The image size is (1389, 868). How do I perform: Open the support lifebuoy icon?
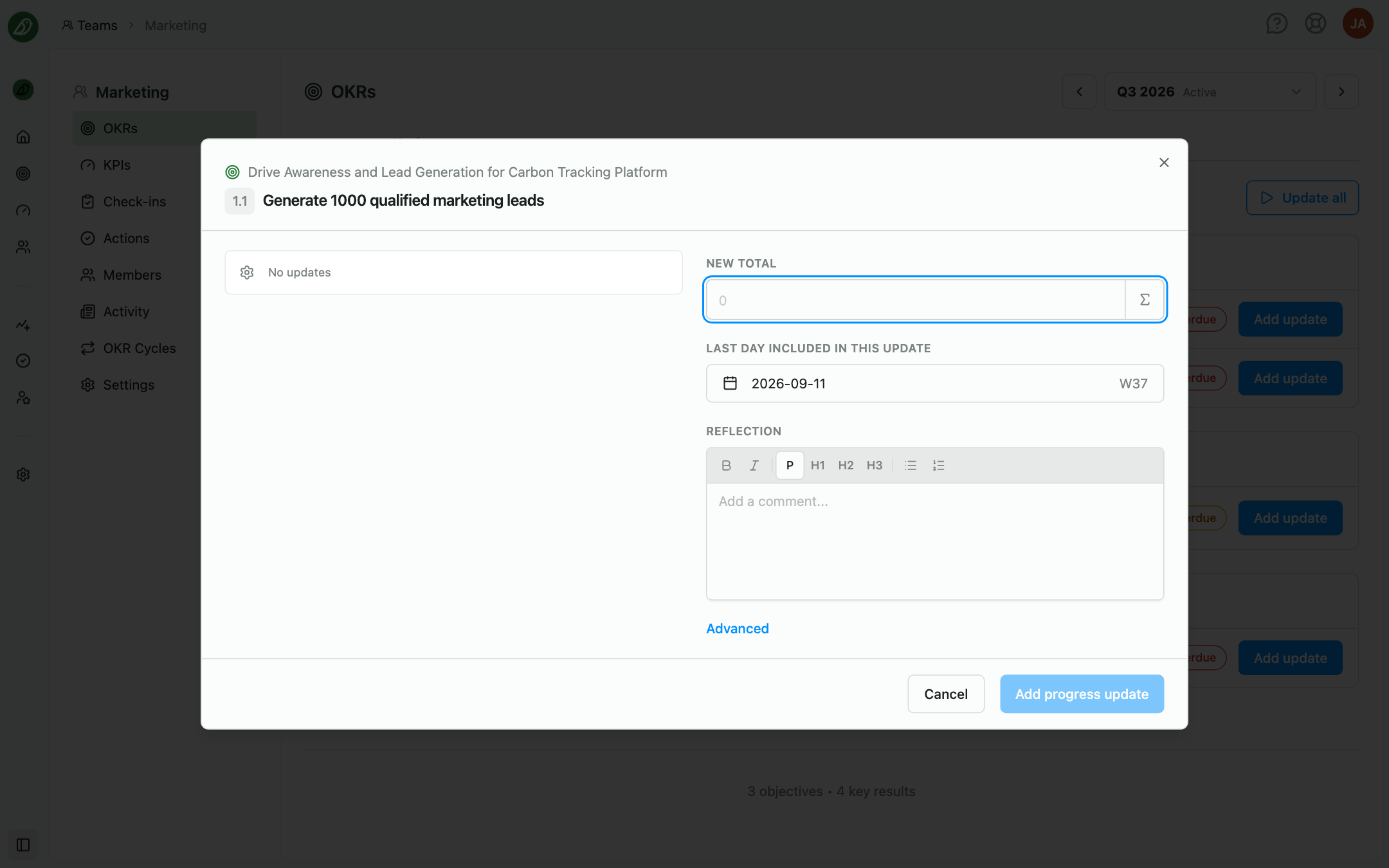(x=1316, y=24)
